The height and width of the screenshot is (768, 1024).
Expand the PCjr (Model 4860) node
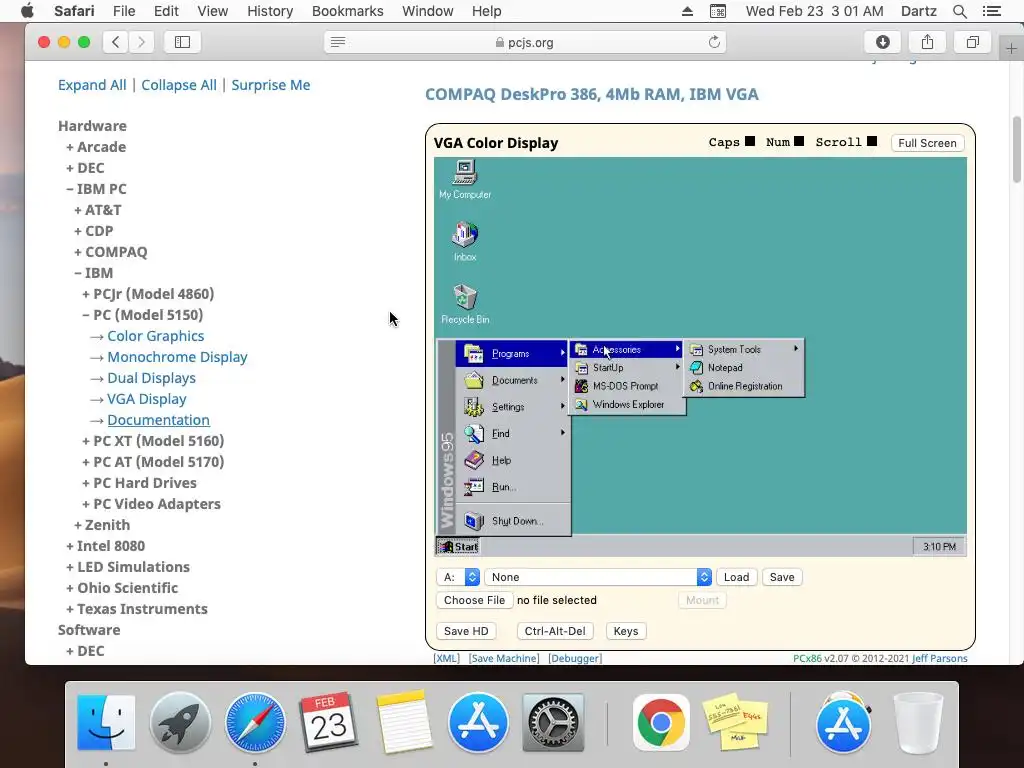point(148,294)
